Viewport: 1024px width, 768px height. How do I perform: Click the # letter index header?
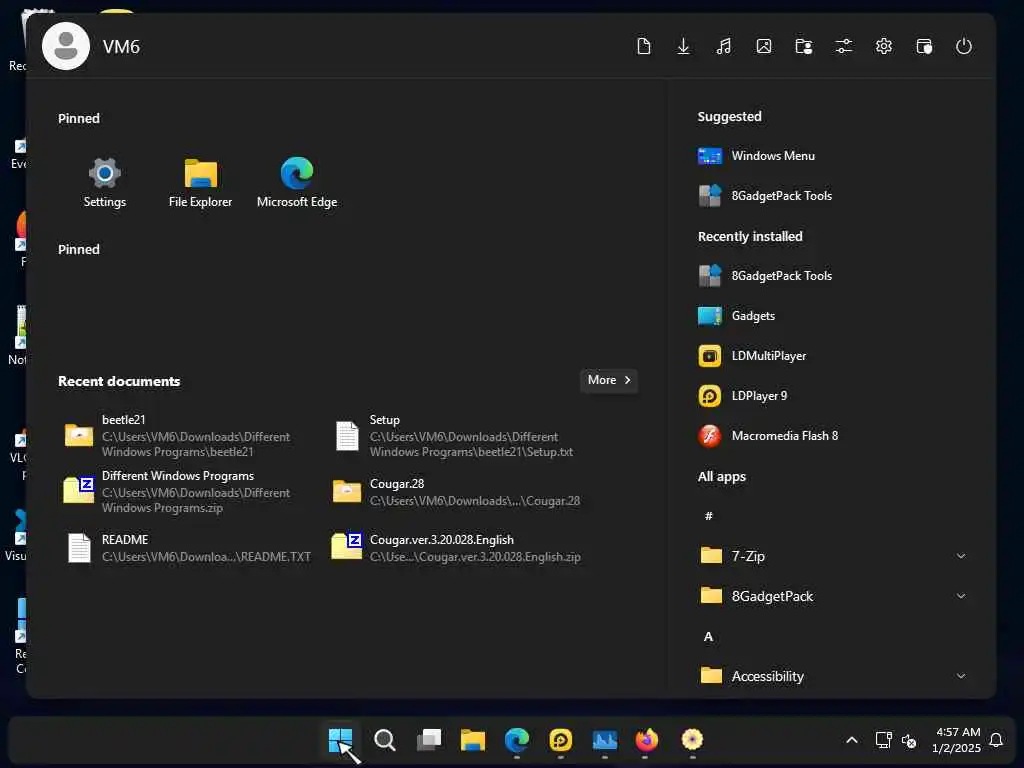[709, 516]
